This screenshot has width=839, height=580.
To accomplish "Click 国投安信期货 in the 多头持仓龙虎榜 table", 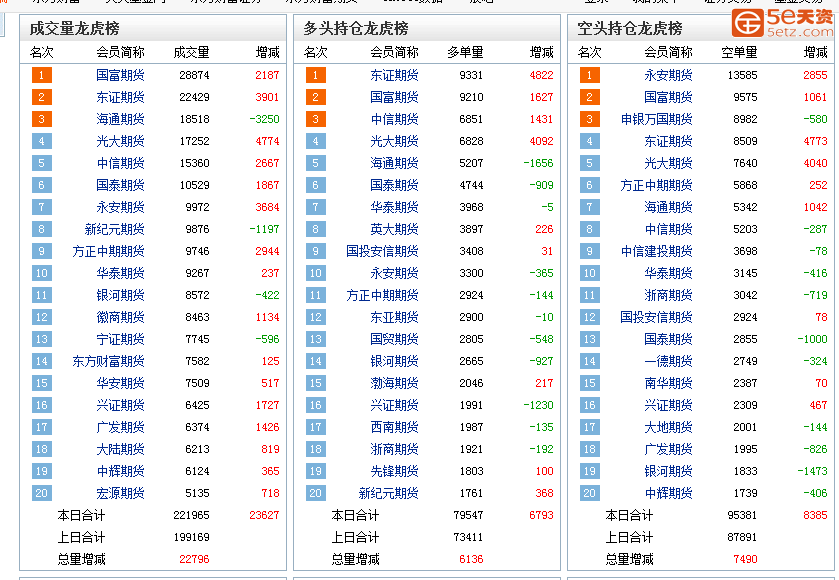I will (383, 251).
